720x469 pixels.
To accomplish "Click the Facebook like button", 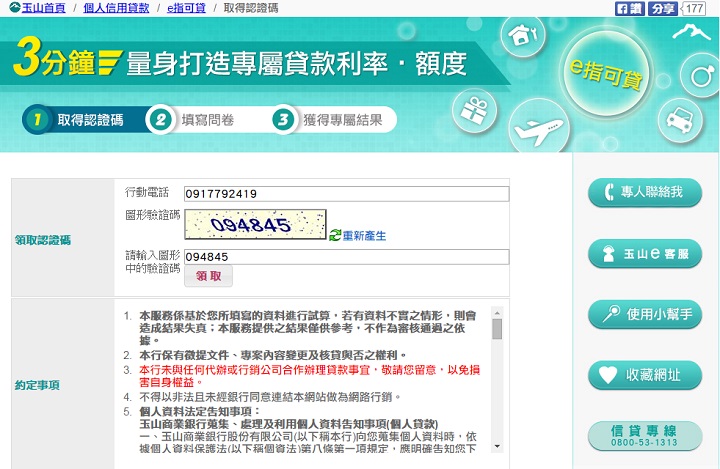I will (x=630, y=8).
